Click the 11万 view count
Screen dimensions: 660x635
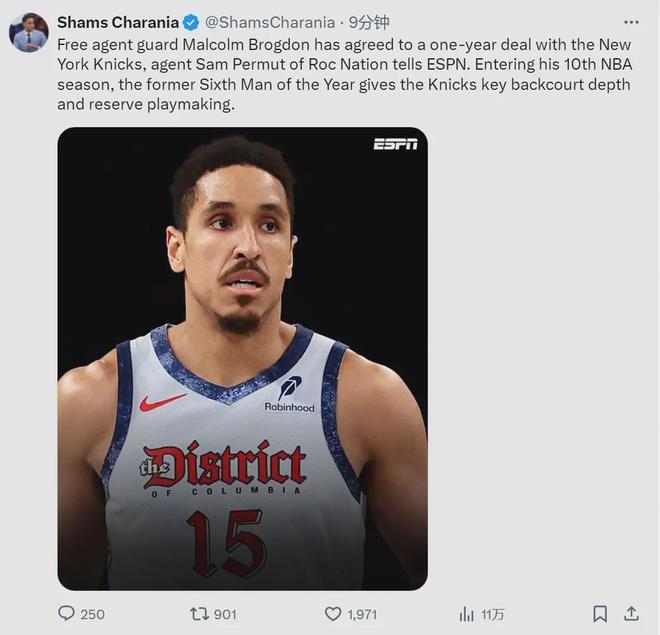[x=493, y=613]
